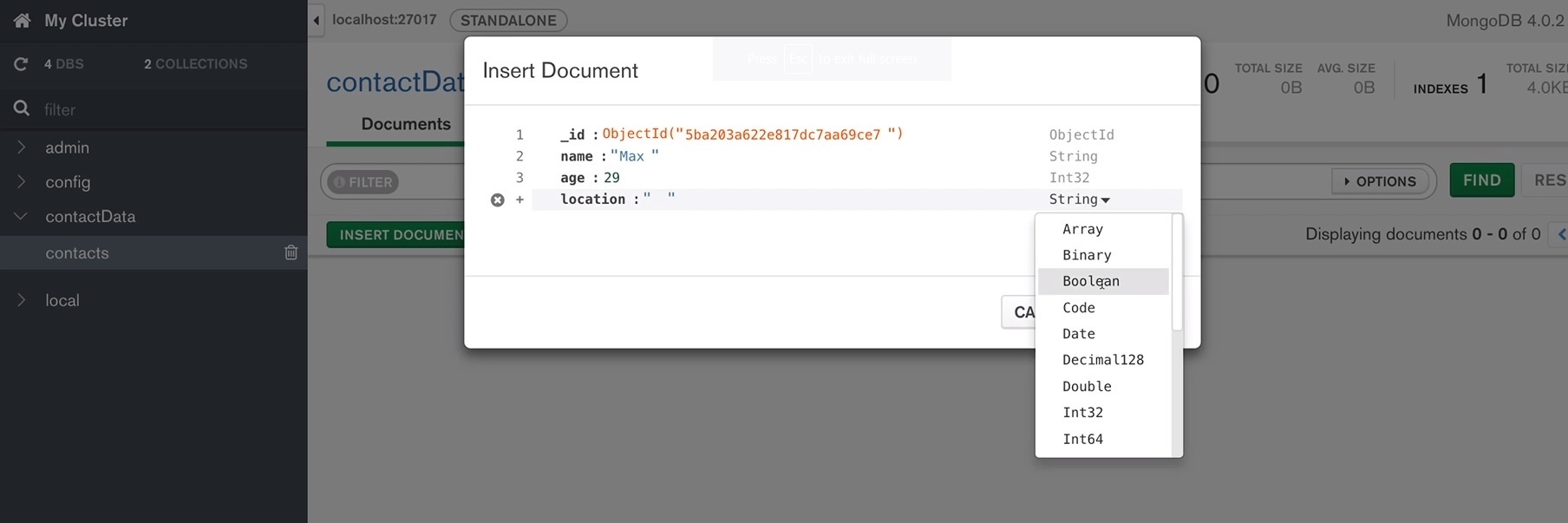This screenshot has height=523, width=1568.
Task: Click the INSERT DOCUMENT button
Action: (396, 235)
